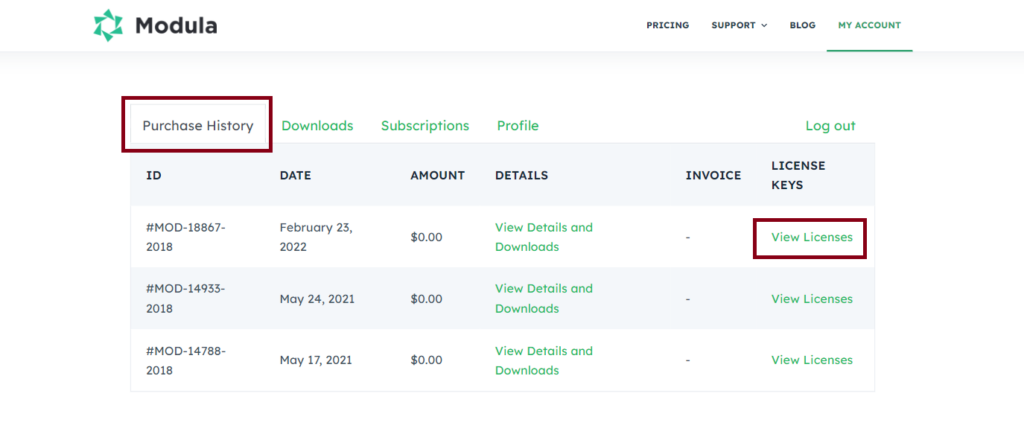Open the Pricing page
The image size is (1024, 440).
[667, 26]
